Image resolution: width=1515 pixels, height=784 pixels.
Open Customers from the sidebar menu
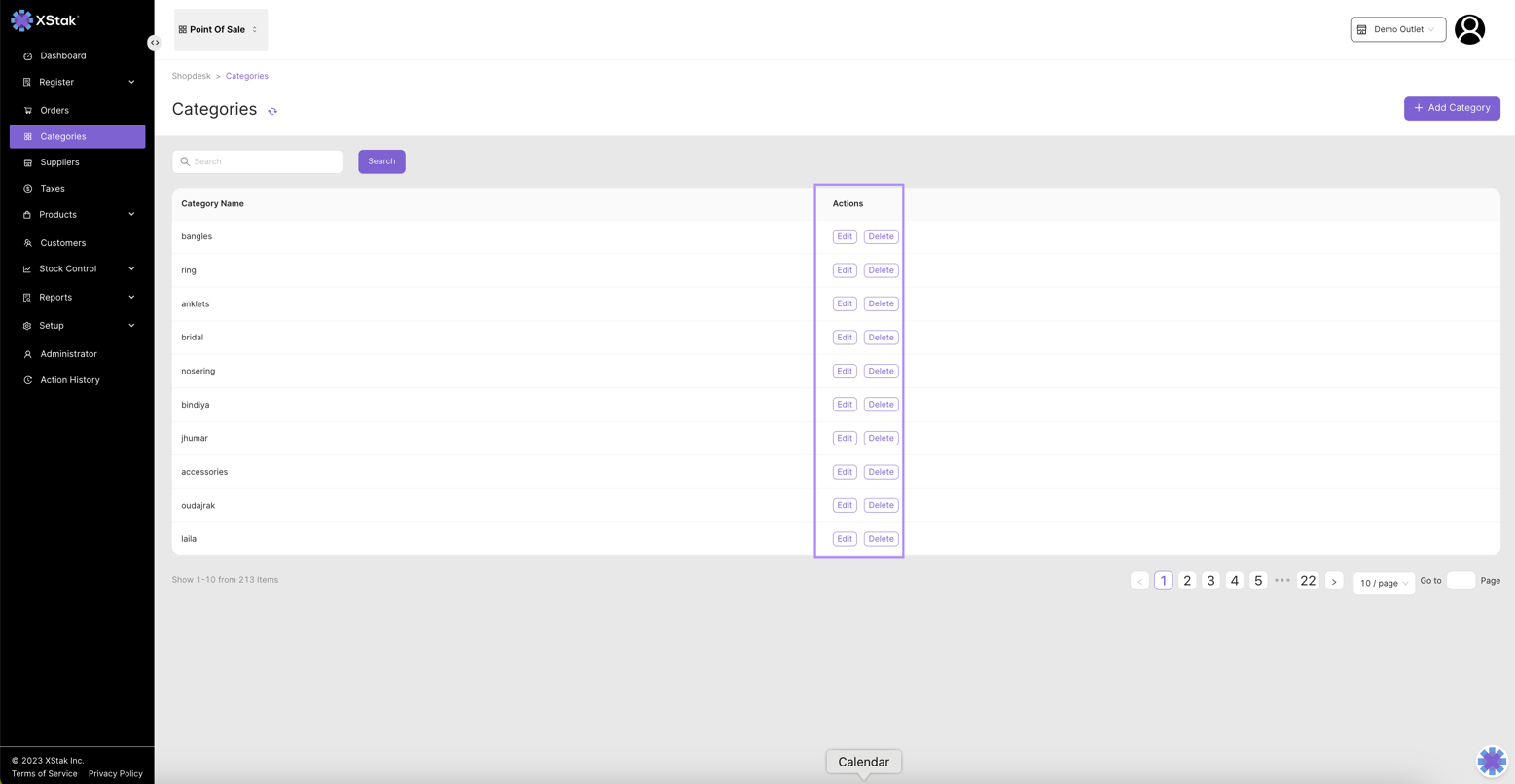62,243
